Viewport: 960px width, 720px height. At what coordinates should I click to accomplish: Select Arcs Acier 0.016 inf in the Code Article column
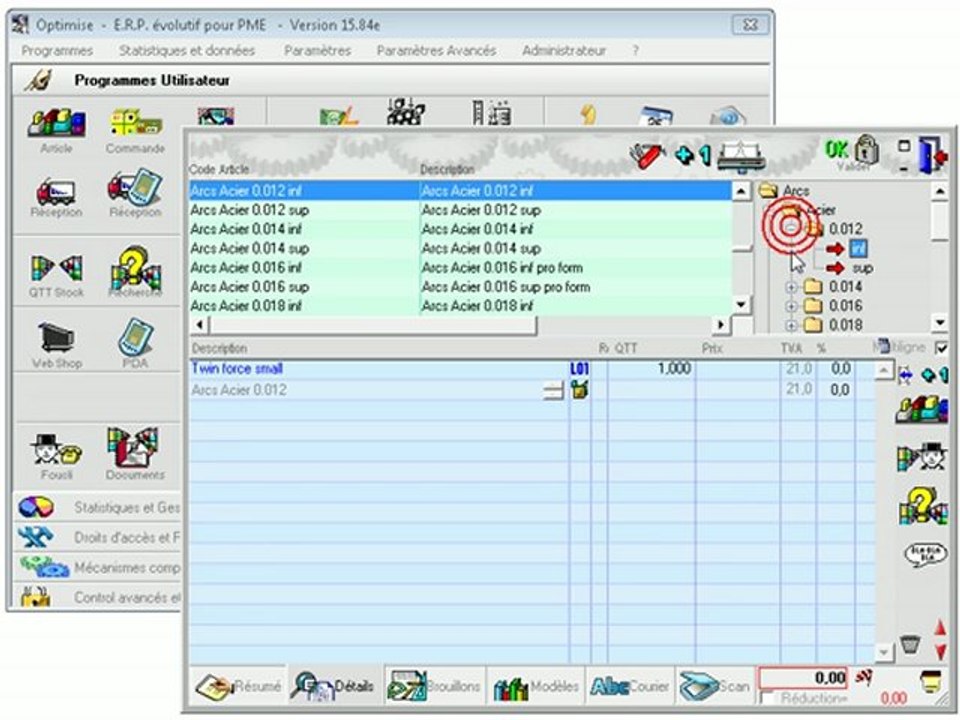(x=246, y=268)
